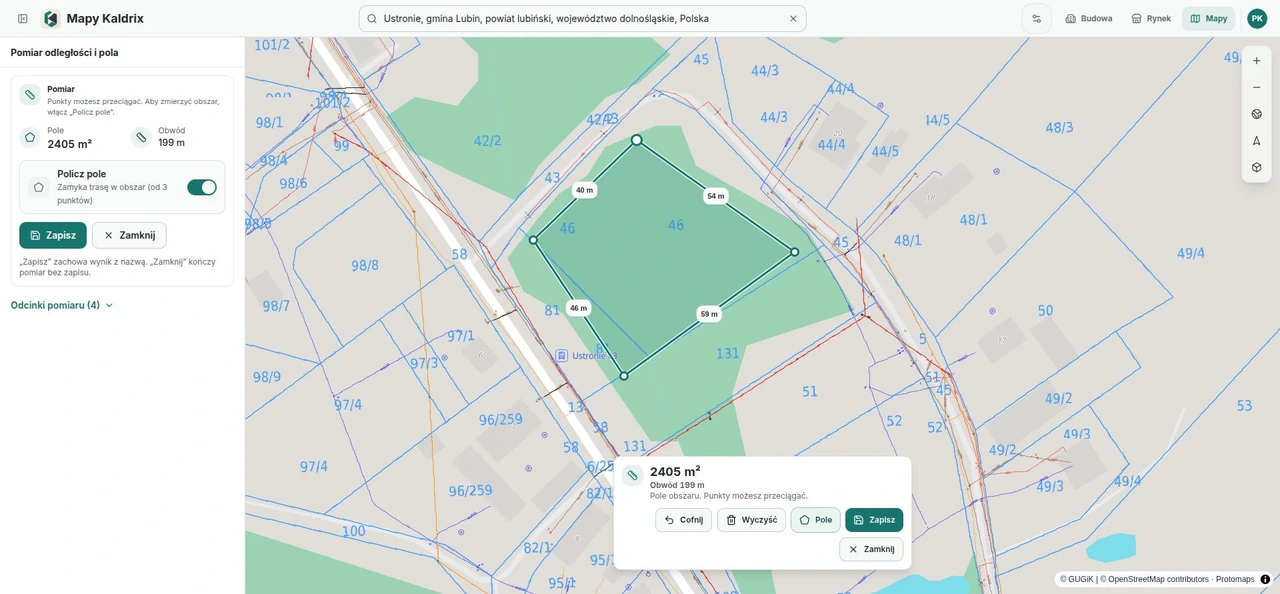Image resolution: width=1280 pixels, height=594 pixels.
Task: Click the sidebar 2405 m² area value
Action: point(70,144)
